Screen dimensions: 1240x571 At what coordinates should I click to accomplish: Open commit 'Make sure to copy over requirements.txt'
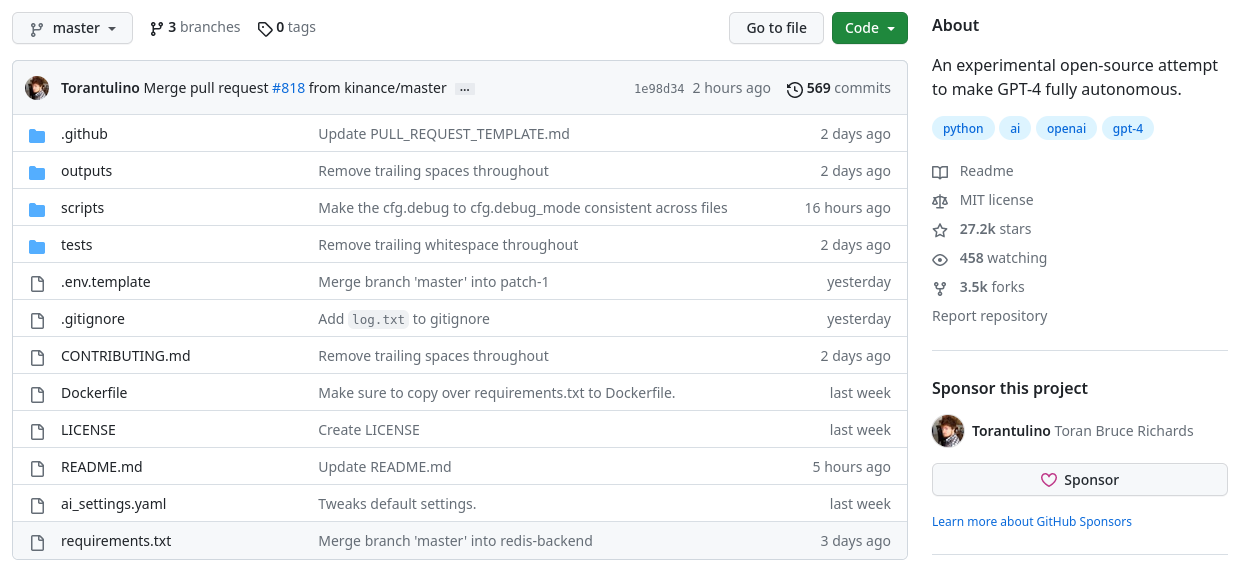(497, 393)
